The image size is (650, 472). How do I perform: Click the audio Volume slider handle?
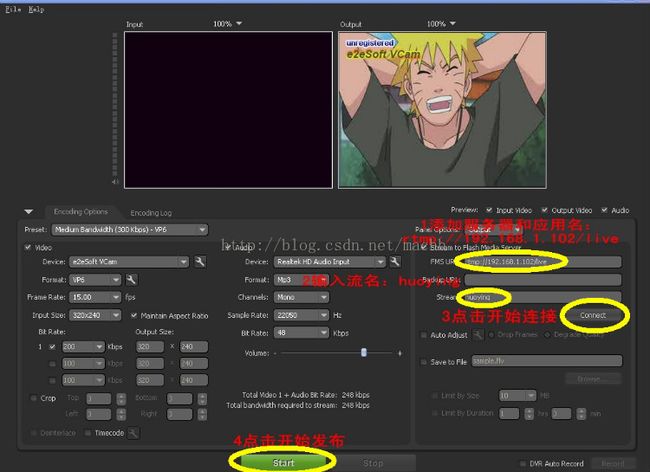point(364,353)
